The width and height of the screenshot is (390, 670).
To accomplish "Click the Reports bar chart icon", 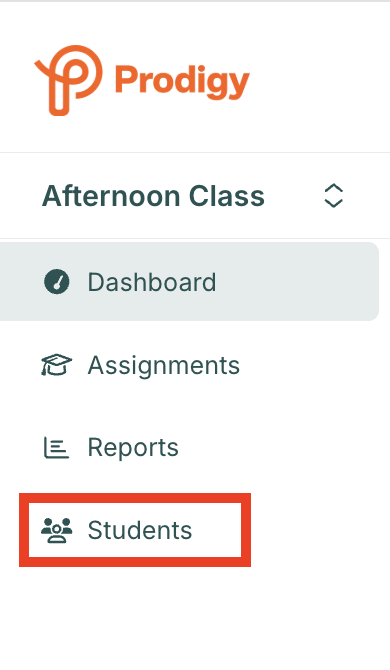I will (56, 447).
